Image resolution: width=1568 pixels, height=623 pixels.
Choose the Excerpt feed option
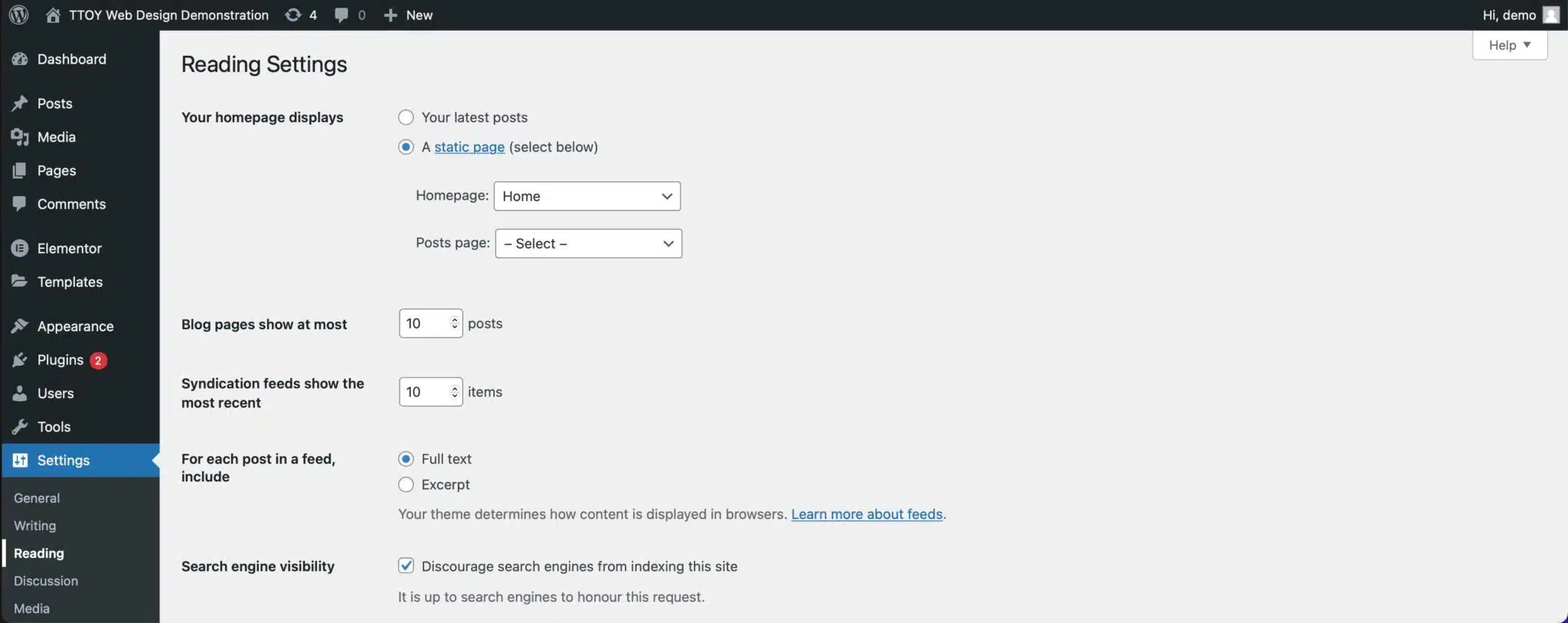[x=406, y=484]
